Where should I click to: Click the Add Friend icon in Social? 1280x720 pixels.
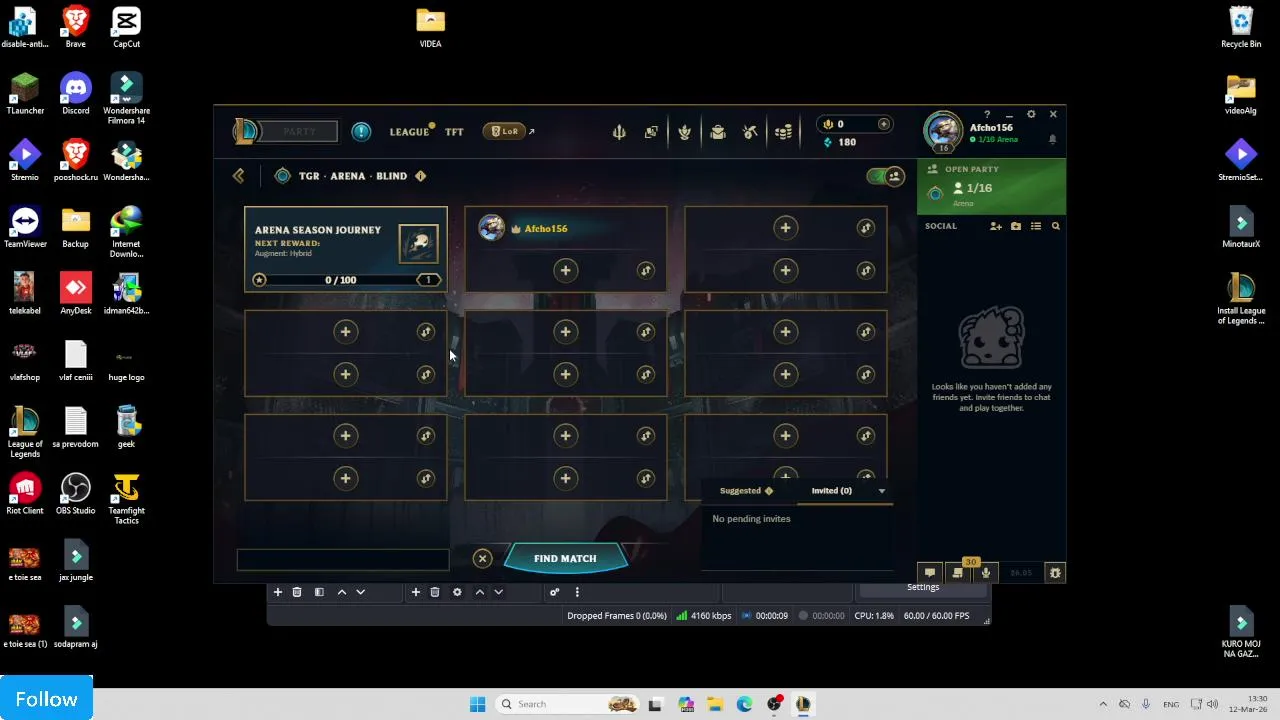coord(995,226)
